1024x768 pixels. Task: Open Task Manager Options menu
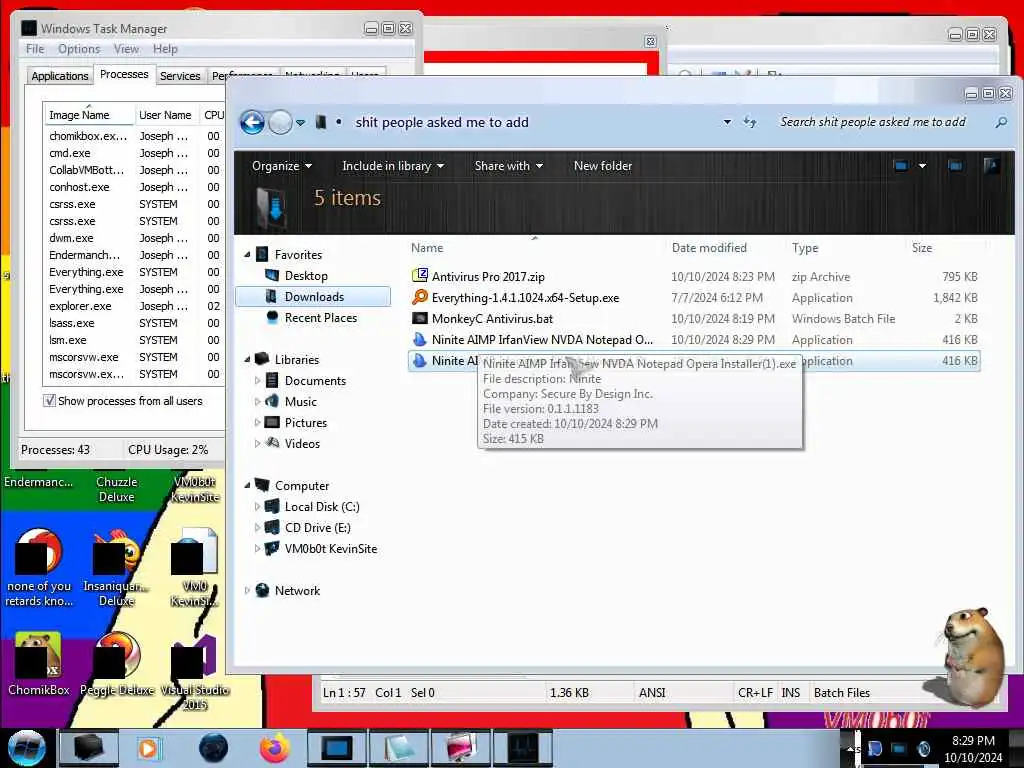point(79,49)
